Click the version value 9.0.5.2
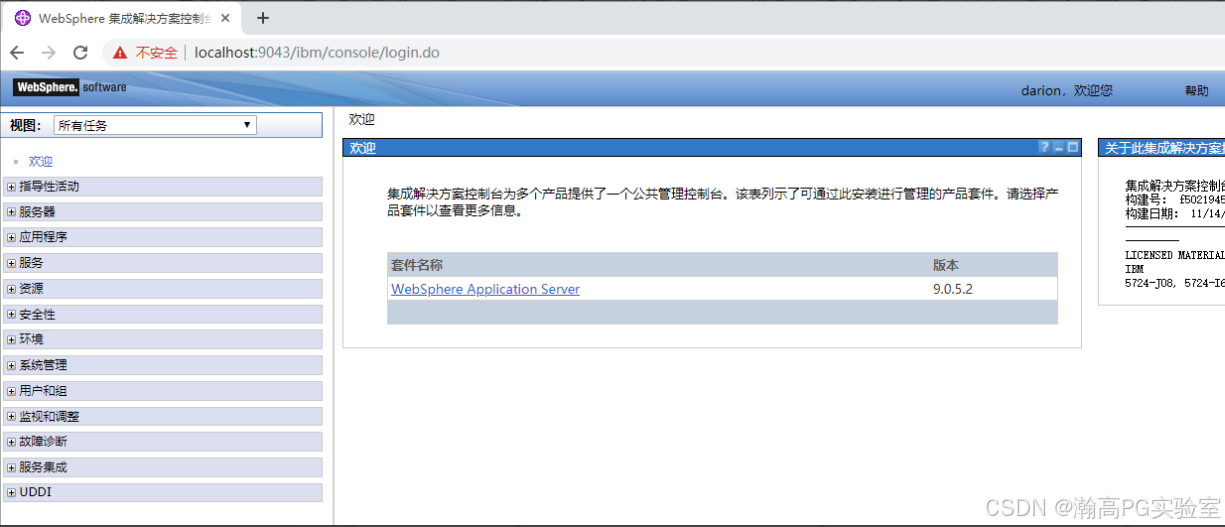 (953, 289)
